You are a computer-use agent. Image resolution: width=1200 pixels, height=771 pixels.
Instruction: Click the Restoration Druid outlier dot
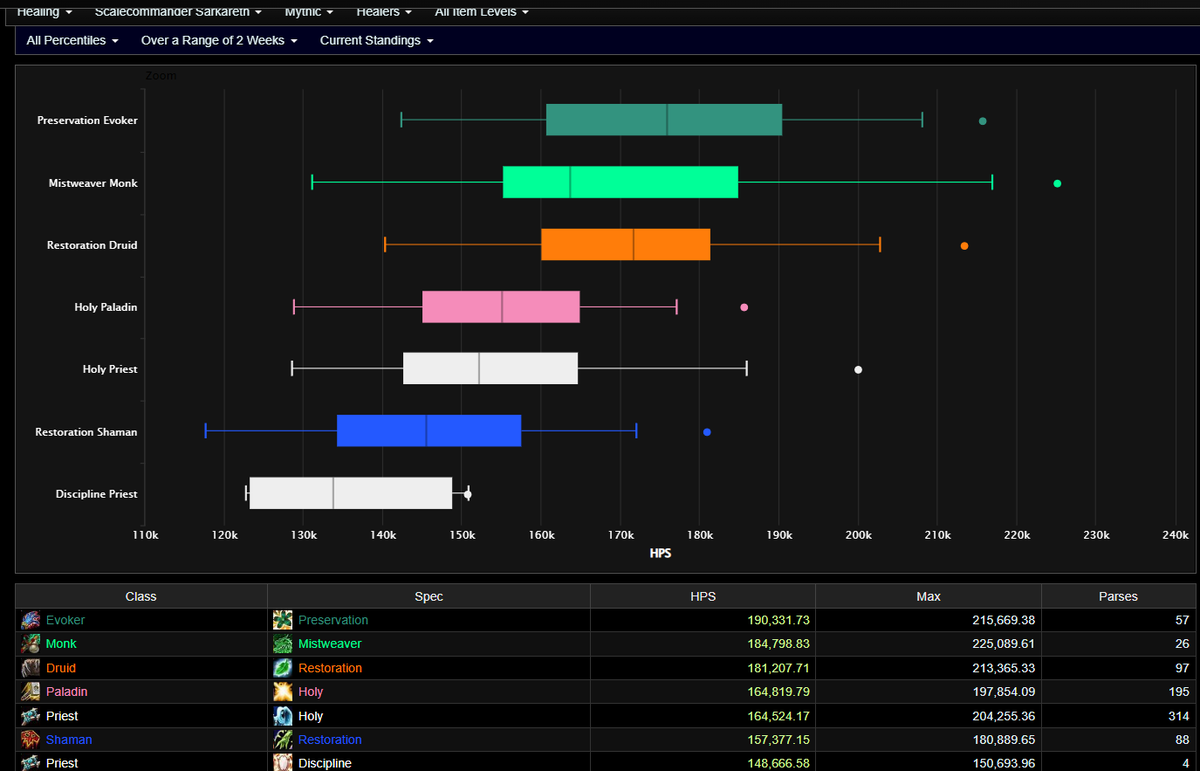(x=964, y=245)
